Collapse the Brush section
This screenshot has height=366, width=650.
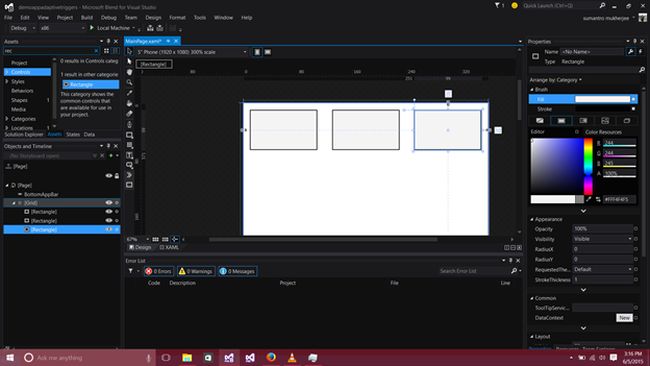point(532,90)
